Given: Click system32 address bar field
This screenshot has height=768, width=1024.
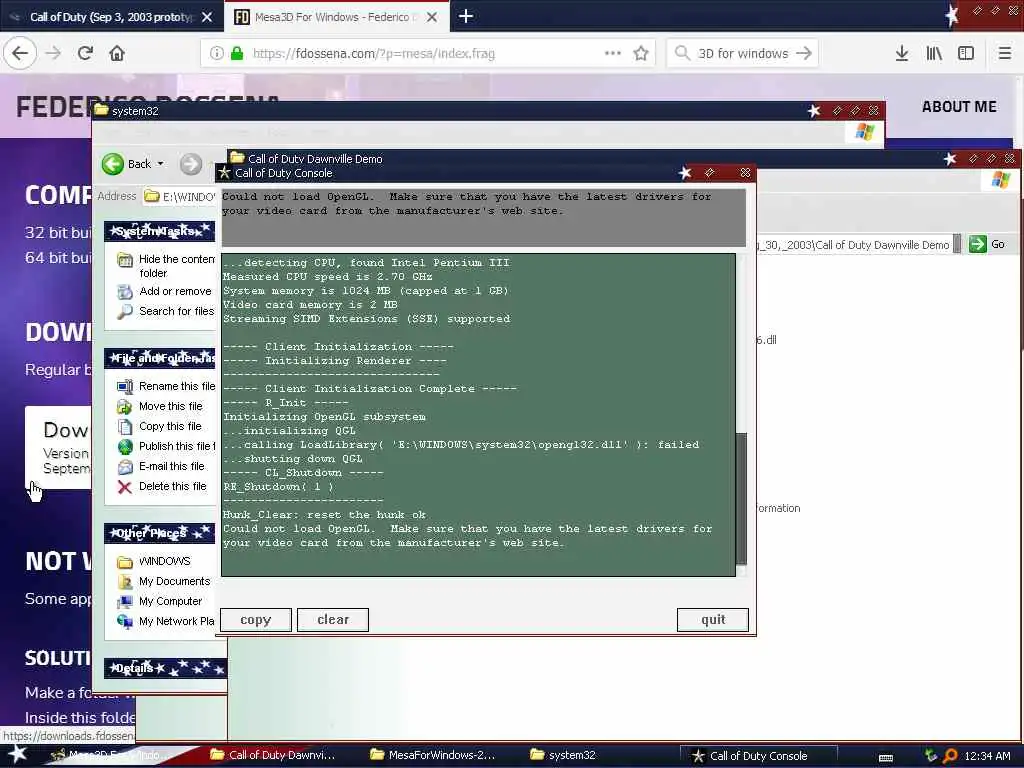Looking at the screenshot, I should (180, 196).
